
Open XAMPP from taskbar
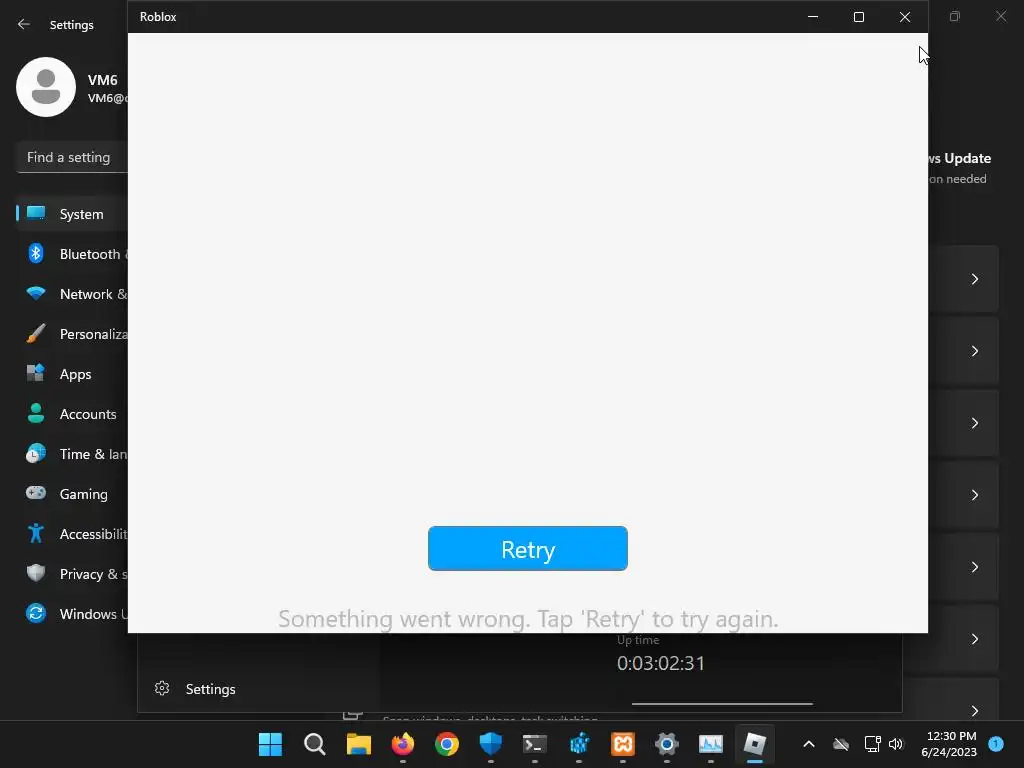[x=622, y=744]
